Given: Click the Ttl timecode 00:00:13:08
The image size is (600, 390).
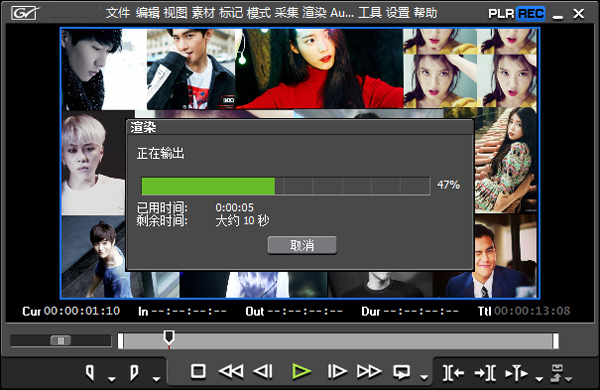Looking at the screenshot, I should click(x=532, y=311).
